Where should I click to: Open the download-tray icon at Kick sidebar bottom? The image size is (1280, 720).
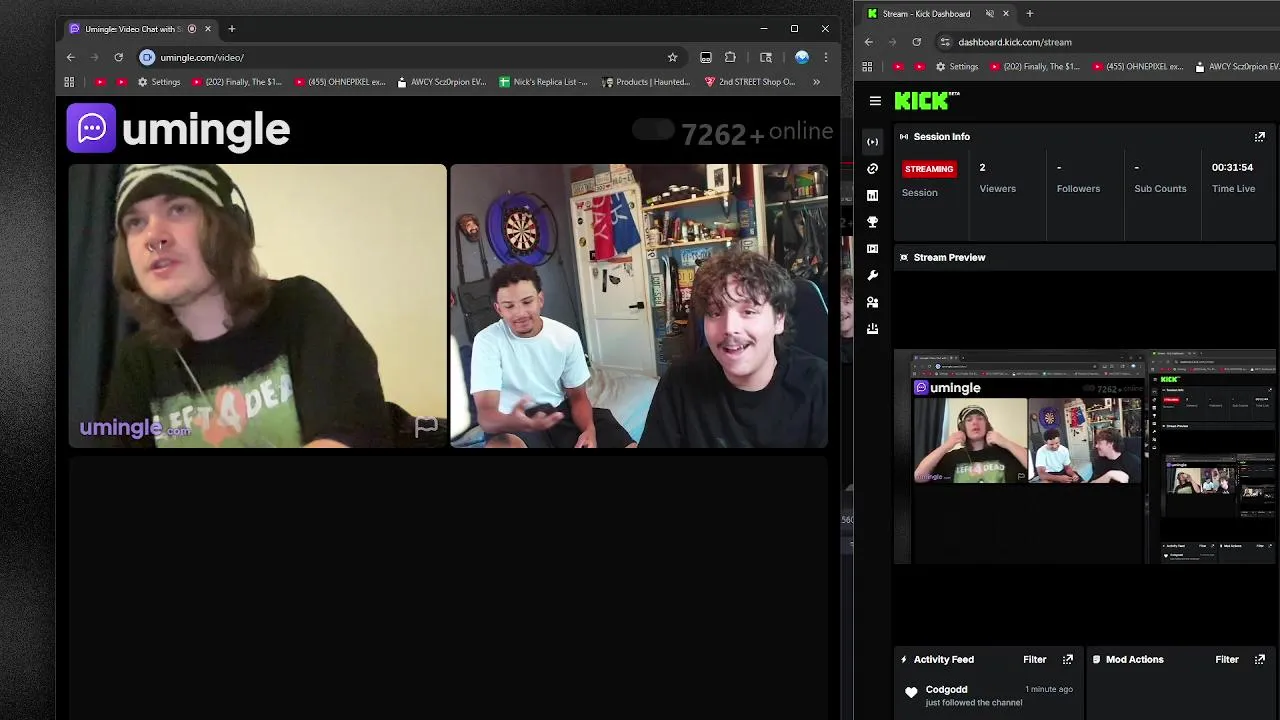click(x=873, y=328)
